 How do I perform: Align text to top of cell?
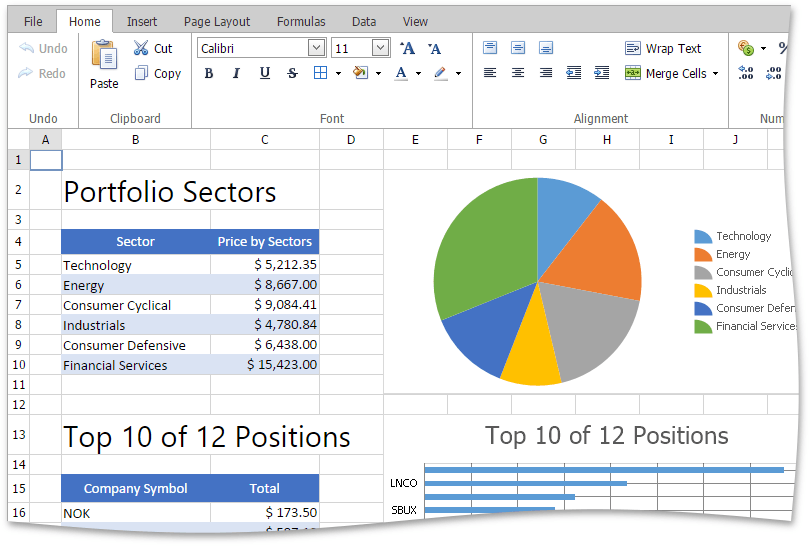[x=490, y=48]
